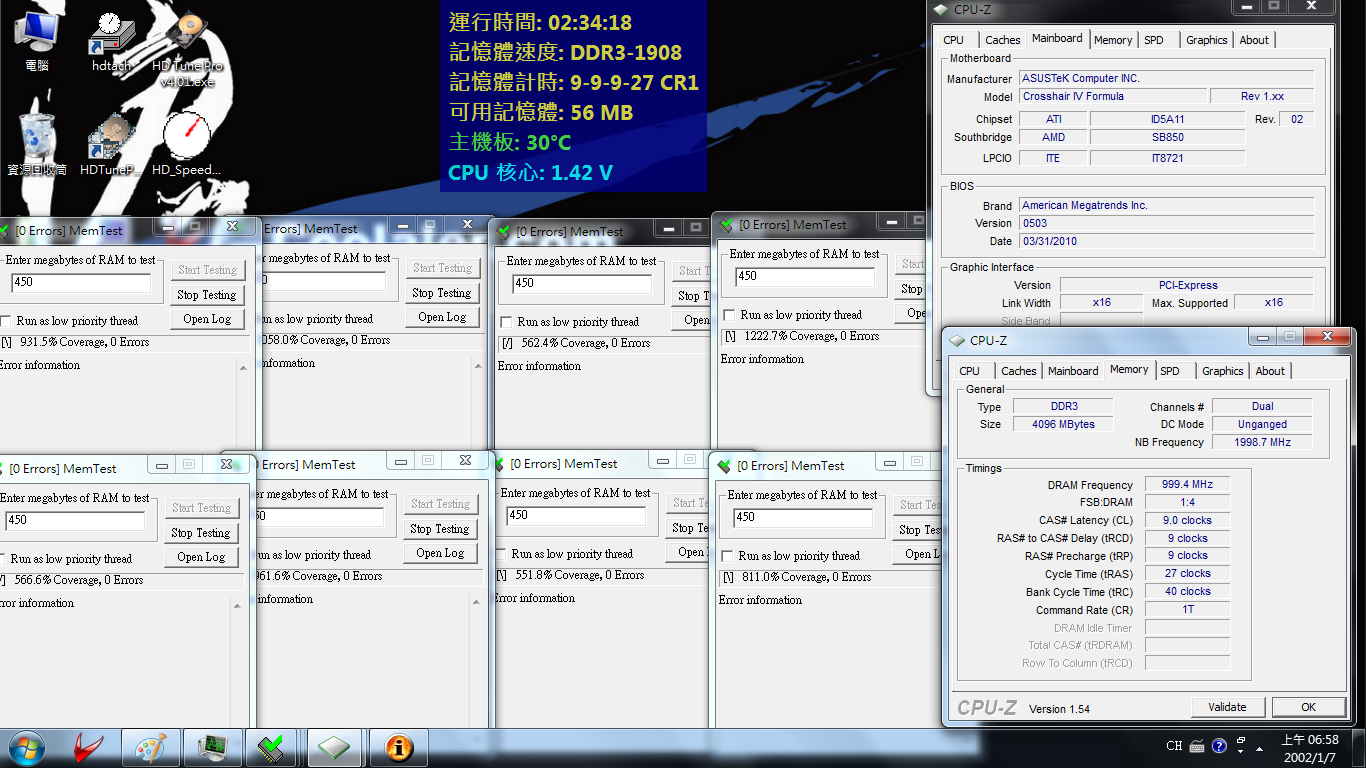Open the Paint palette taskbar icon
The width and height of the screenshot is (1366, 768).
[x=151, y=747]
